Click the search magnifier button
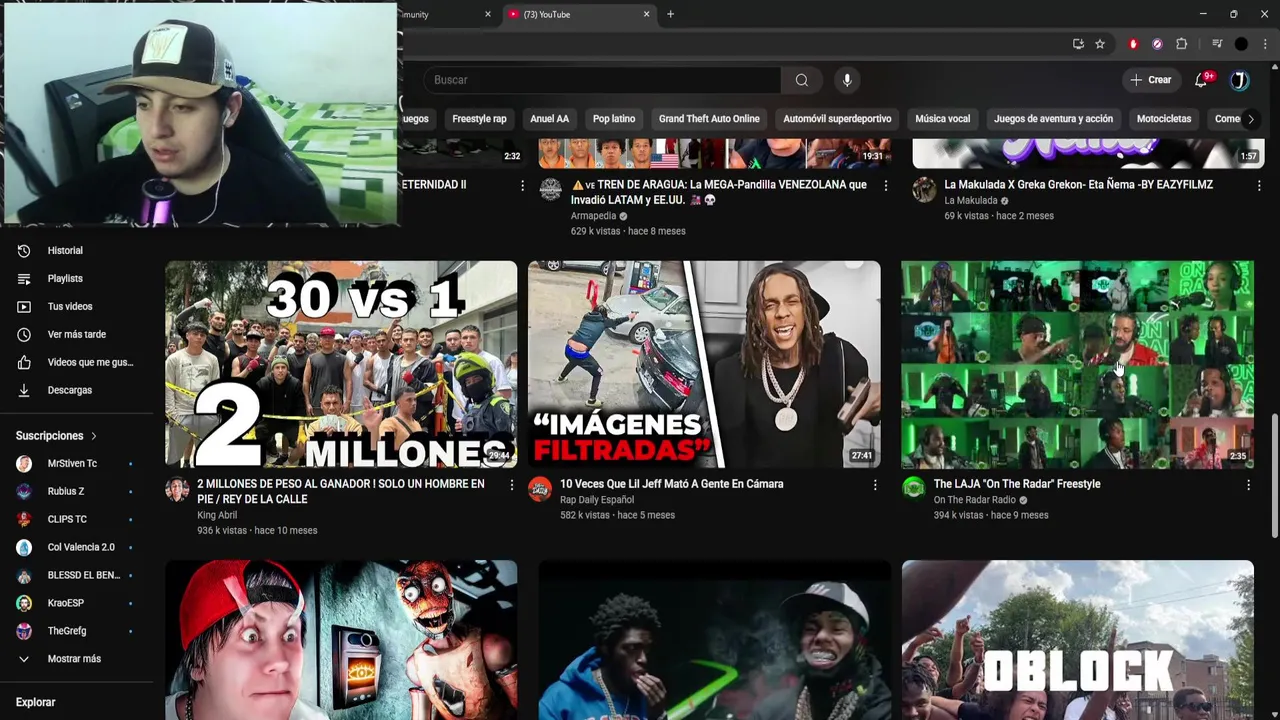 click(802, 80)
